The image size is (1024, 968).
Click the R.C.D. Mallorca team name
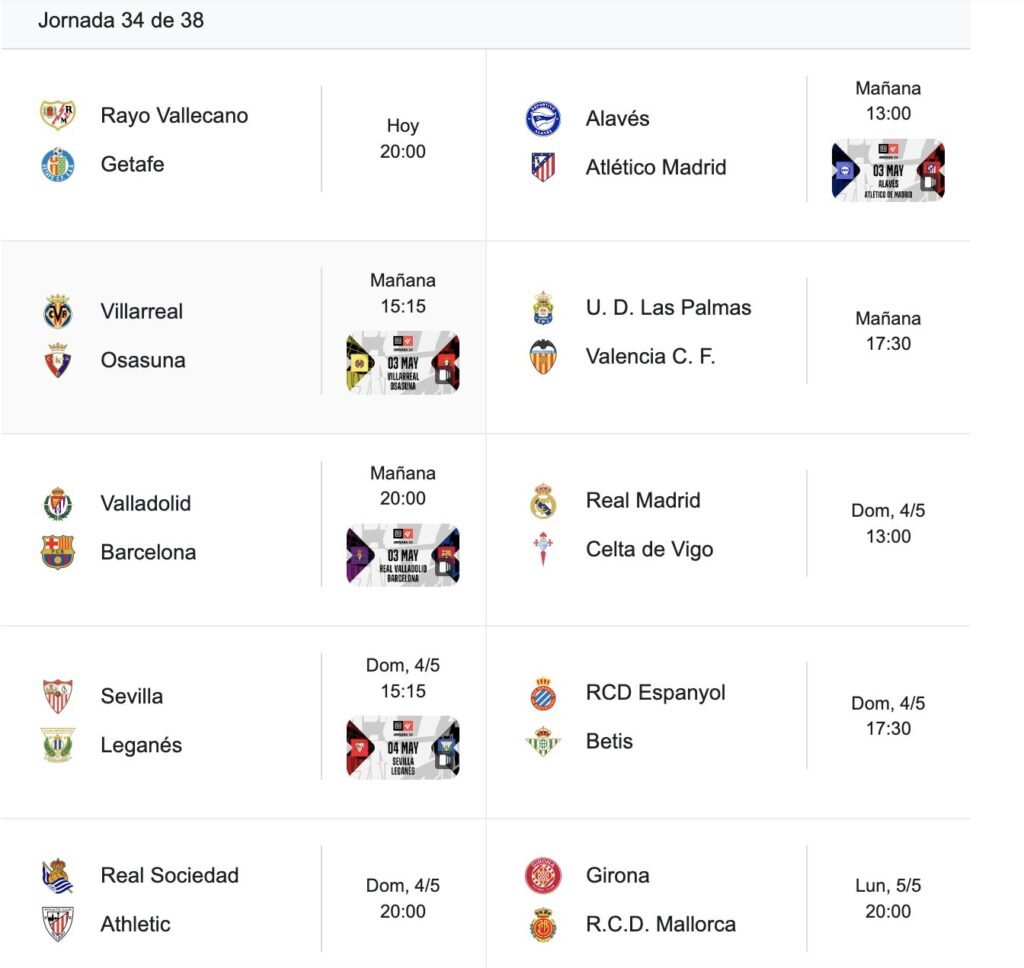[x=660, y=924]
